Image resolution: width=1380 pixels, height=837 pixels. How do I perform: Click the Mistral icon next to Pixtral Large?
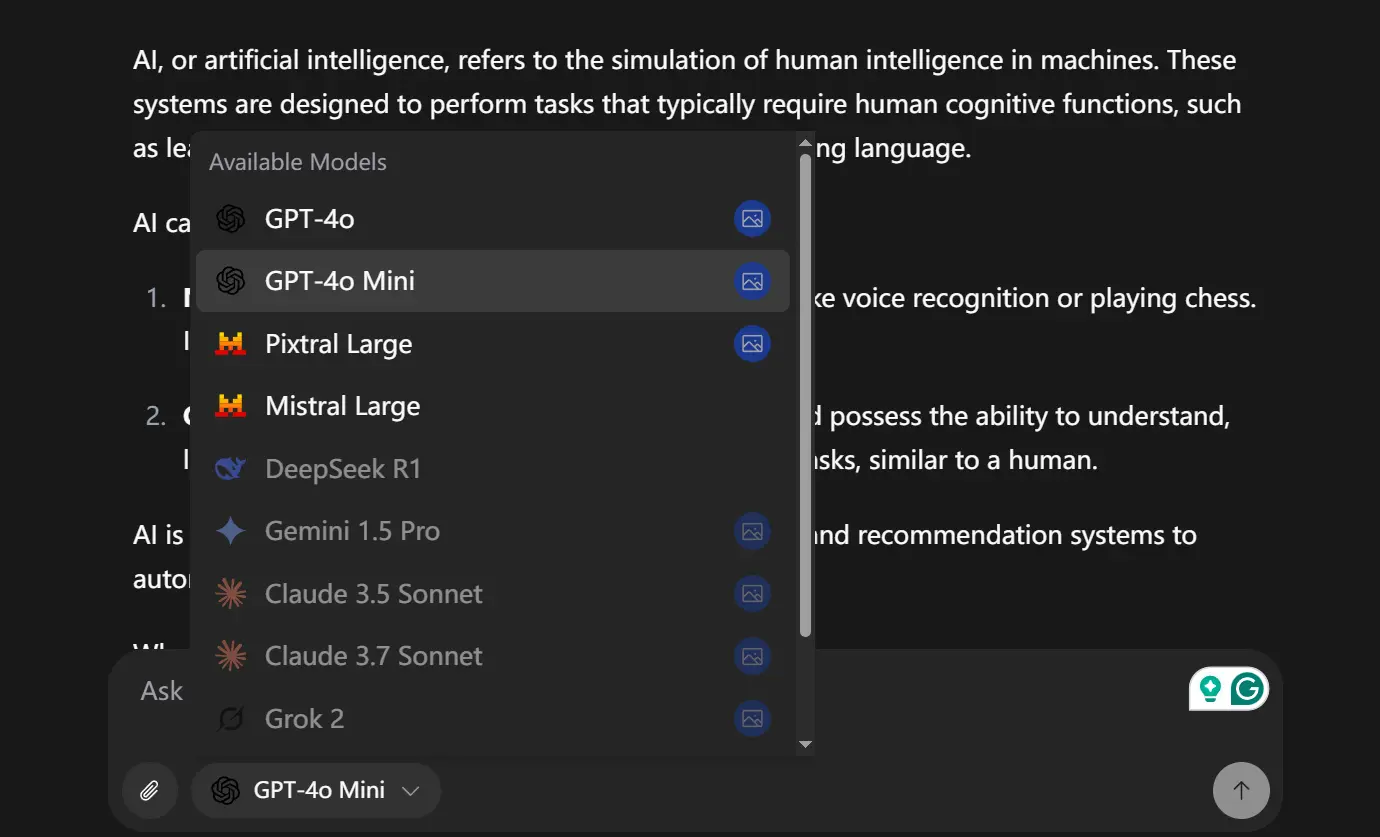(x=231, y=343)
